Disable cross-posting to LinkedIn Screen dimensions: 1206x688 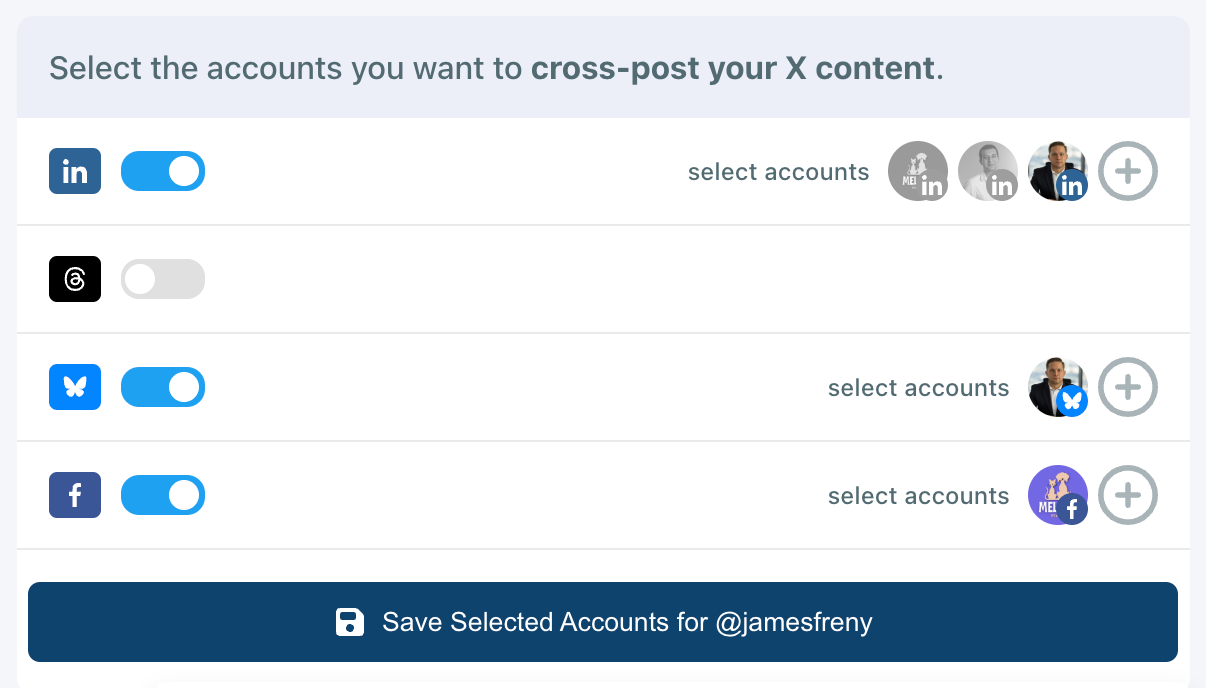[163, 171]
